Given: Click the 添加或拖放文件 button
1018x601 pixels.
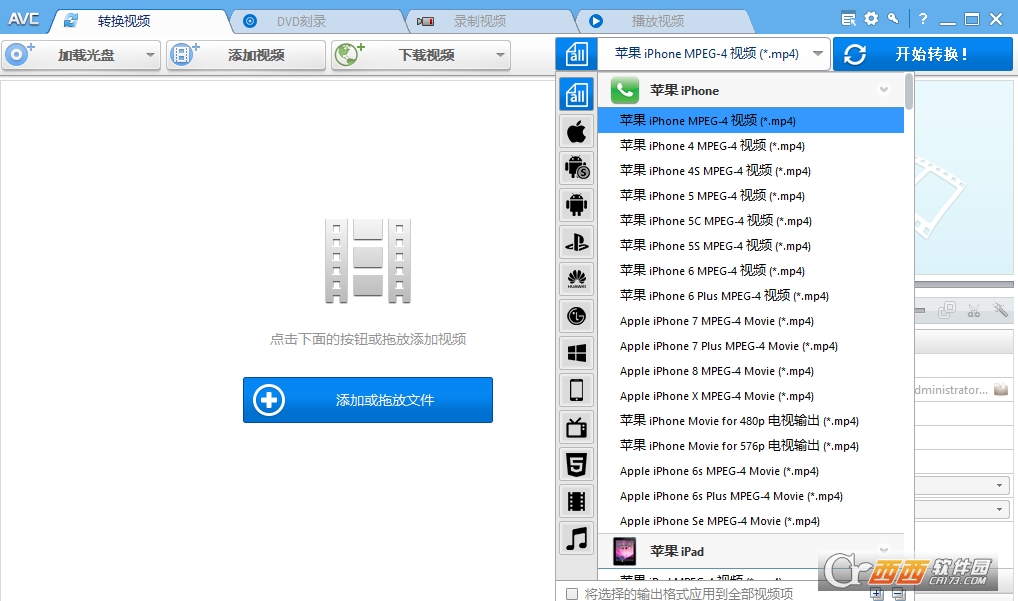Looking at the screenshot, I should [x=367, y=400].
